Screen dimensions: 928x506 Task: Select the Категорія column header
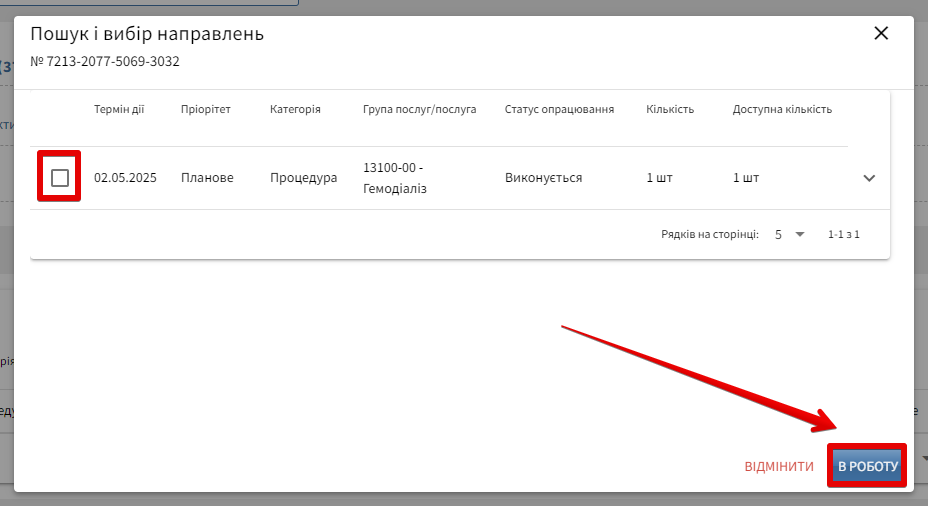tap(295, 109)
